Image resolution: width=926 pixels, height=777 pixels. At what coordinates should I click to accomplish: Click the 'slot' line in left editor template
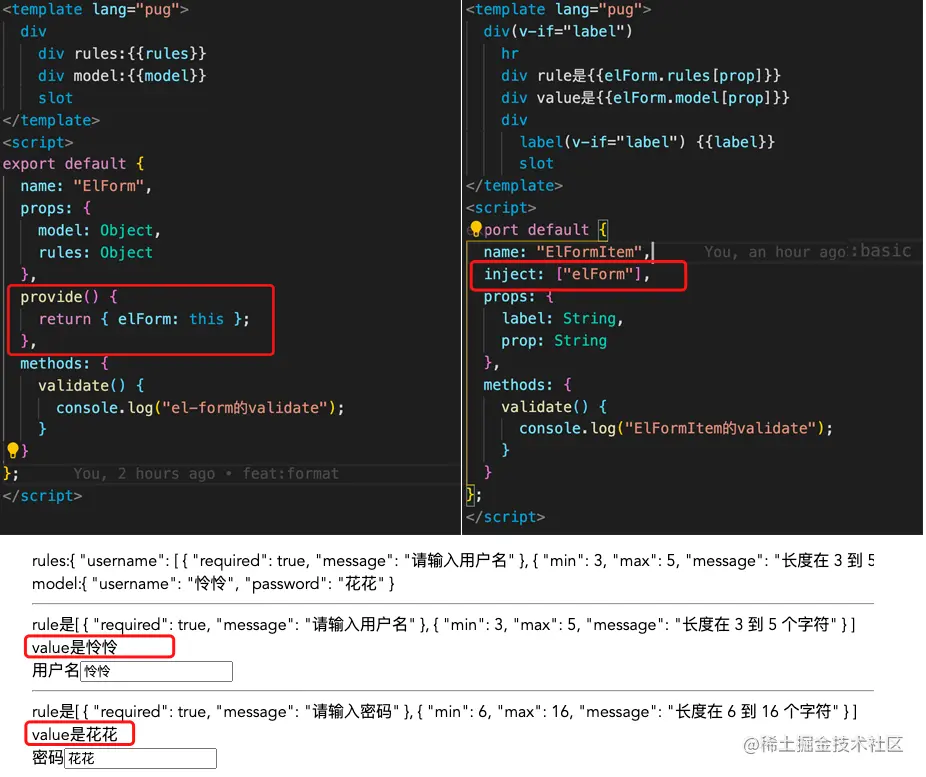pos(56,98)
